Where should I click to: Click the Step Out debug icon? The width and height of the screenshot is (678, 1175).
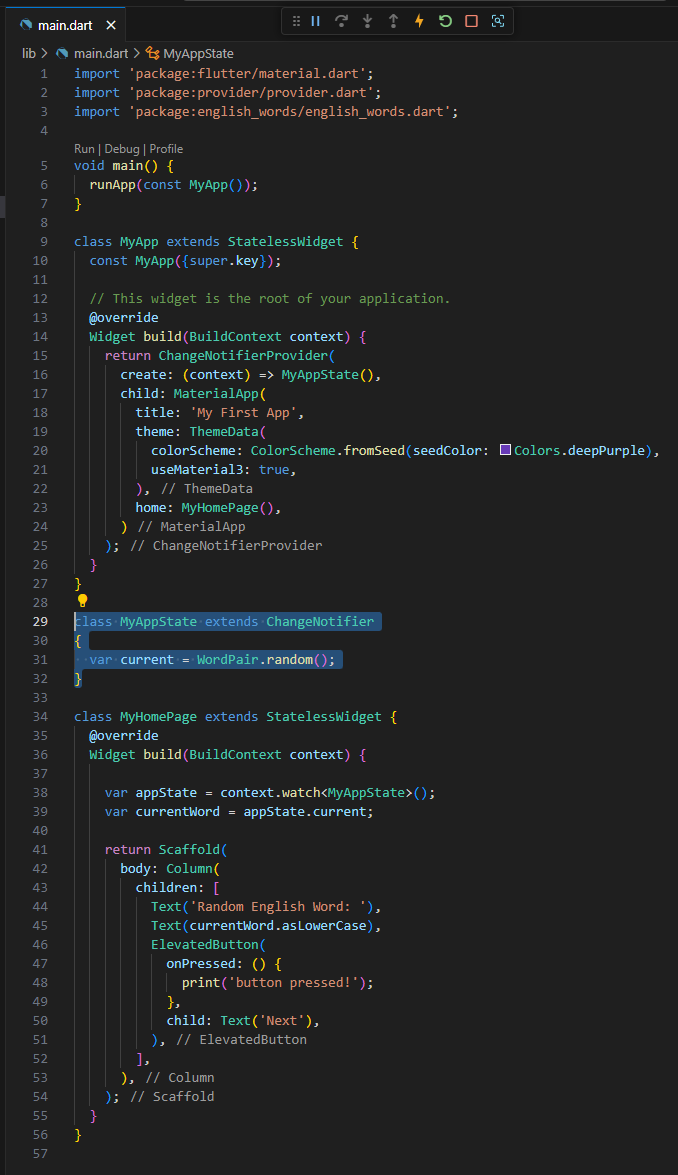pos(393,21)
